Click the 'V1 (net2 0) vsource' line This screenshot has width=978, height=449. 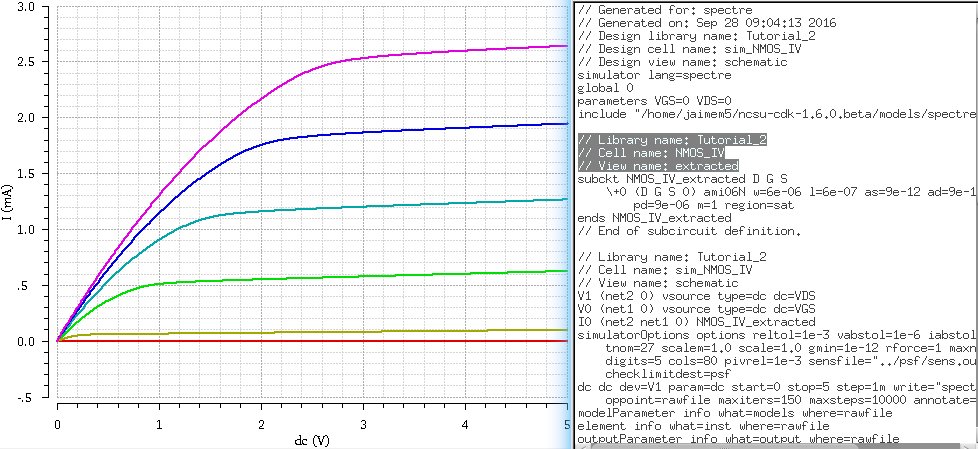pos(696,296)
